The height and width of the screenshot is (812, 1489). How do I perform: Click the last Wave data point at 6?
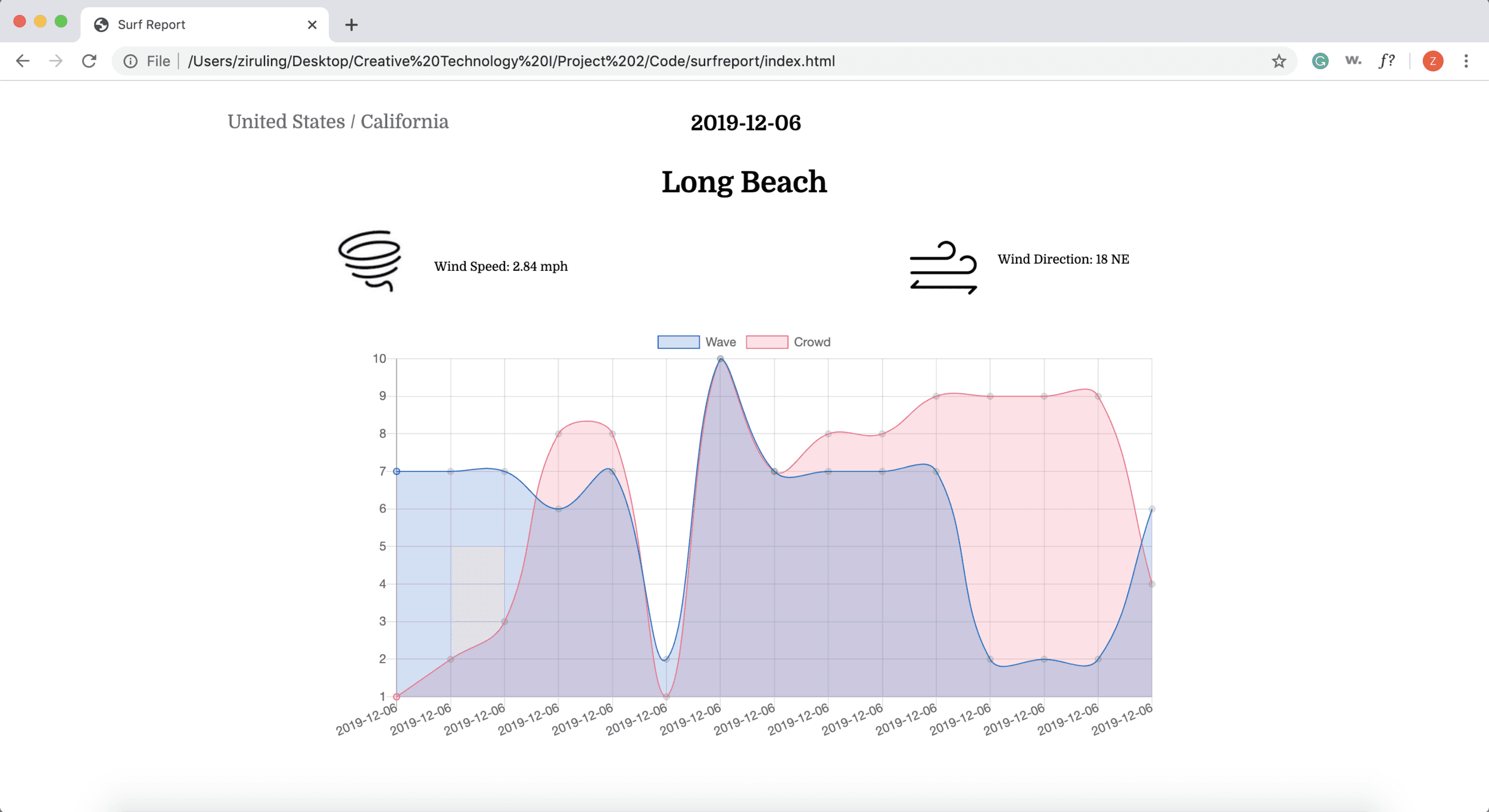1151,509
